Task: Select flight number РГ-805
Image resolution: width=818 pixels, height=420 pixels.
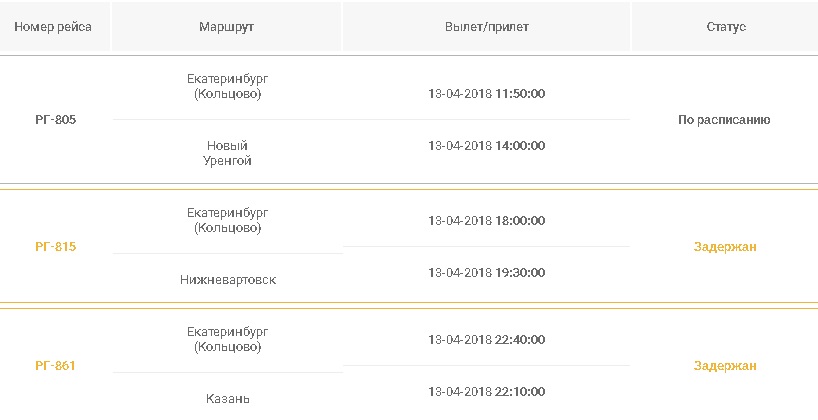Action: pos(56,119)
